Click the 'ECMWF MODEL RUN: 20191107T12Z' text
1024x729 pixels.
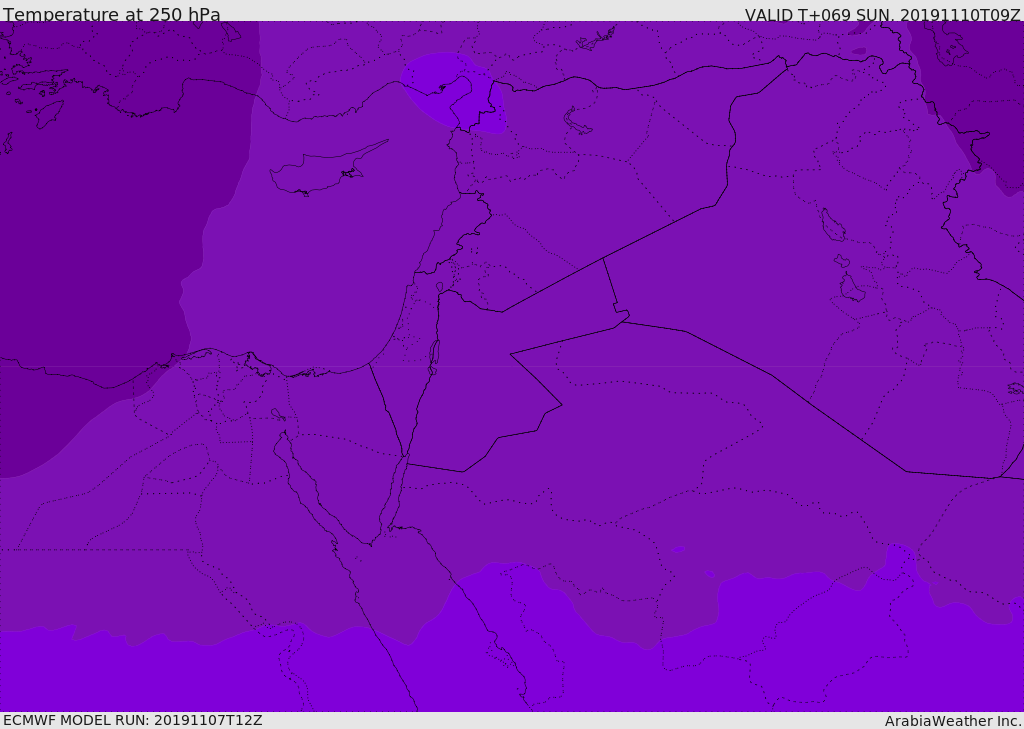[x=133, y=720]
